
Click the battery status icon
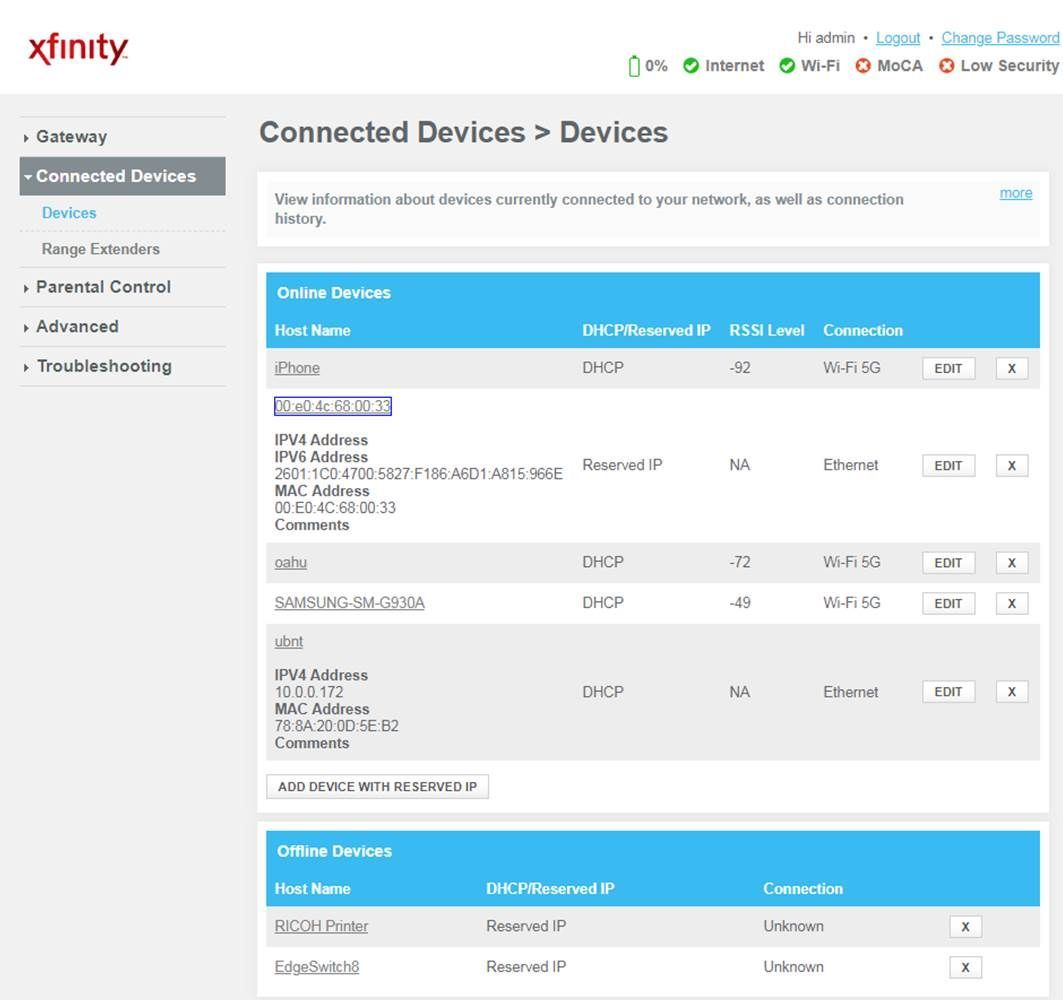point(633,66)
